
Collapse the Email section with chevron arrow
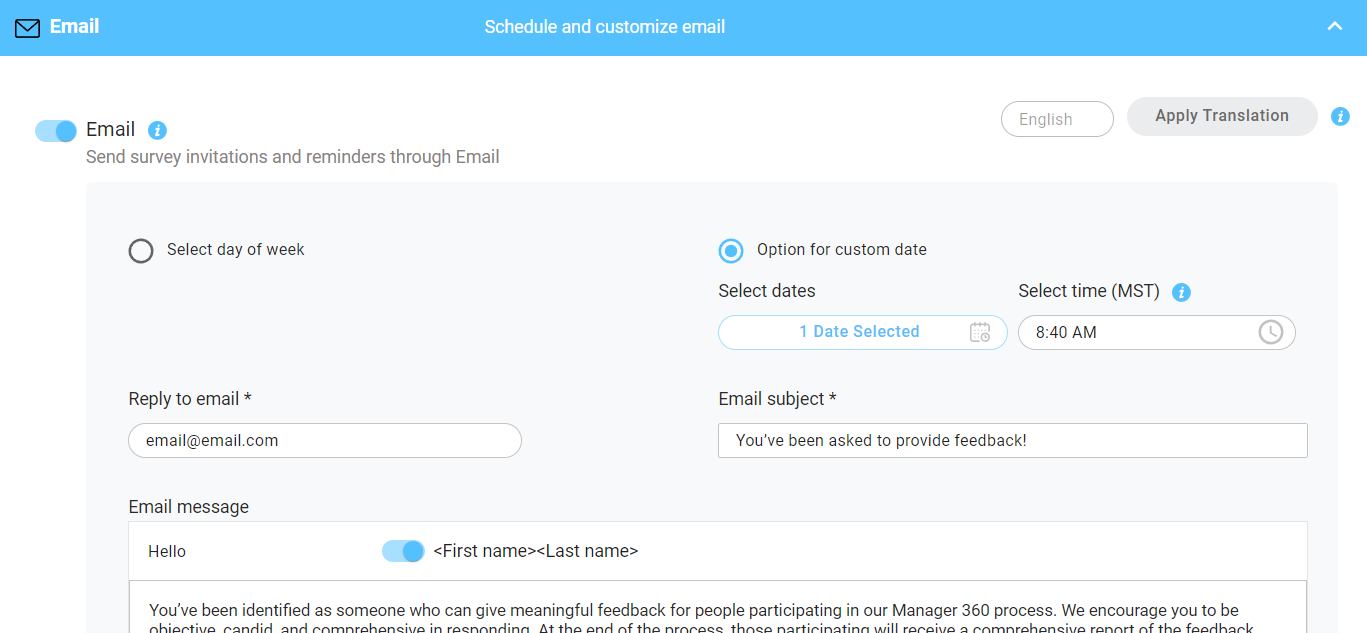1334,27
